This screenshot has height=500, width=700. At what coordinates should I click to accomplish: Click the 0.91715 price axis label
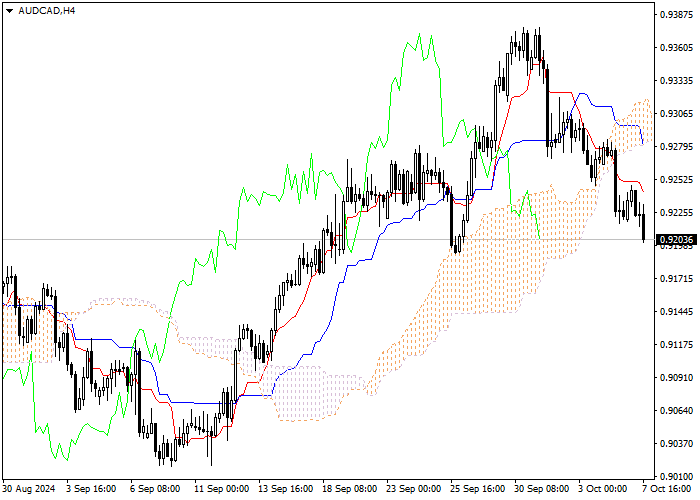(676, 279)
